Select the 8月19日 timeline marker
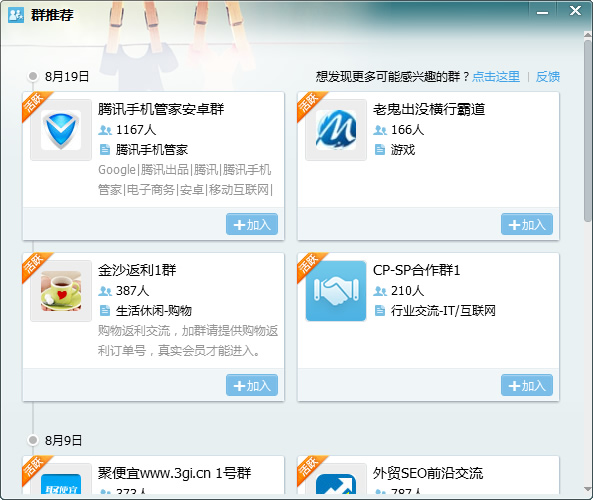This screenshot has width=593, height=500. (33, 76)
